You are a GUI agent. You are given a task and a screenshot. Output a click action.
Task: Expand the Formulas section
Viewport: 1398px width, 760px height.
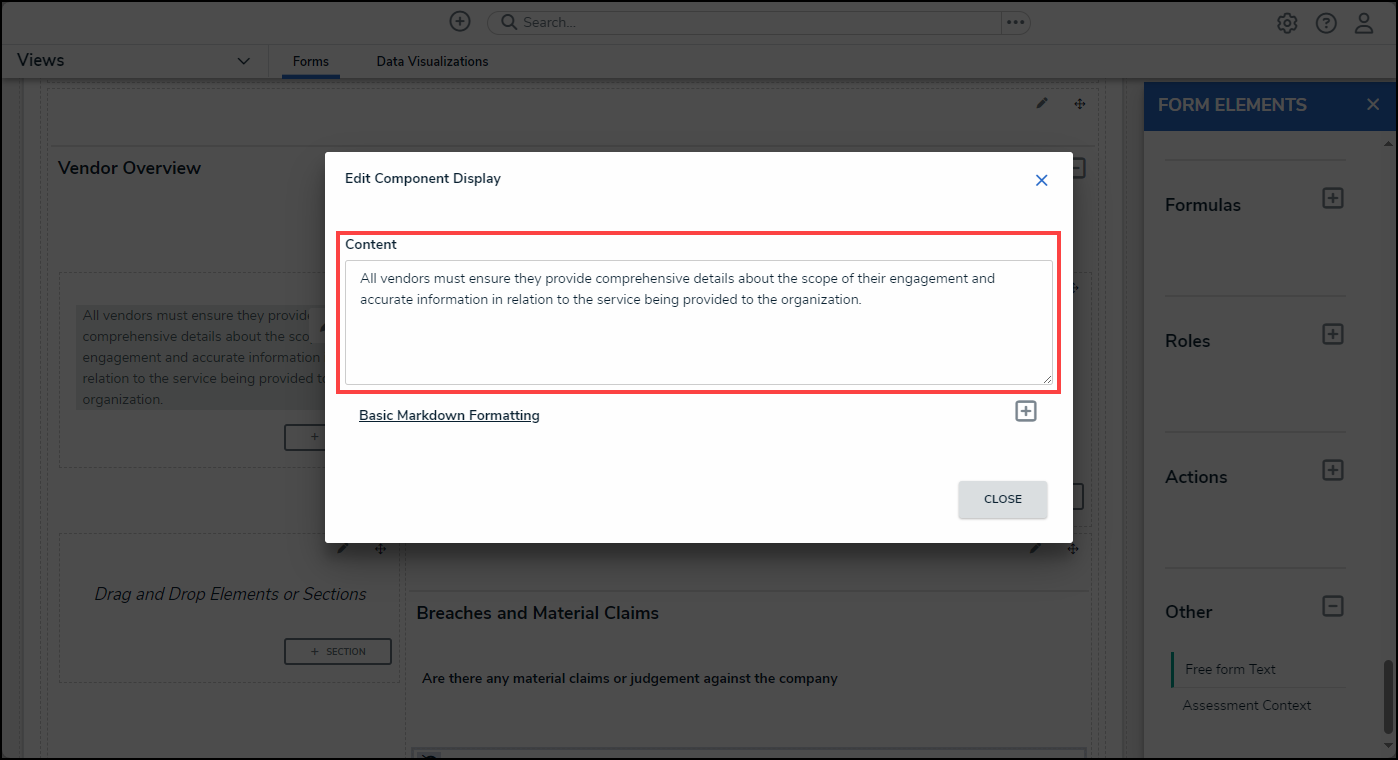[1332, 198]
